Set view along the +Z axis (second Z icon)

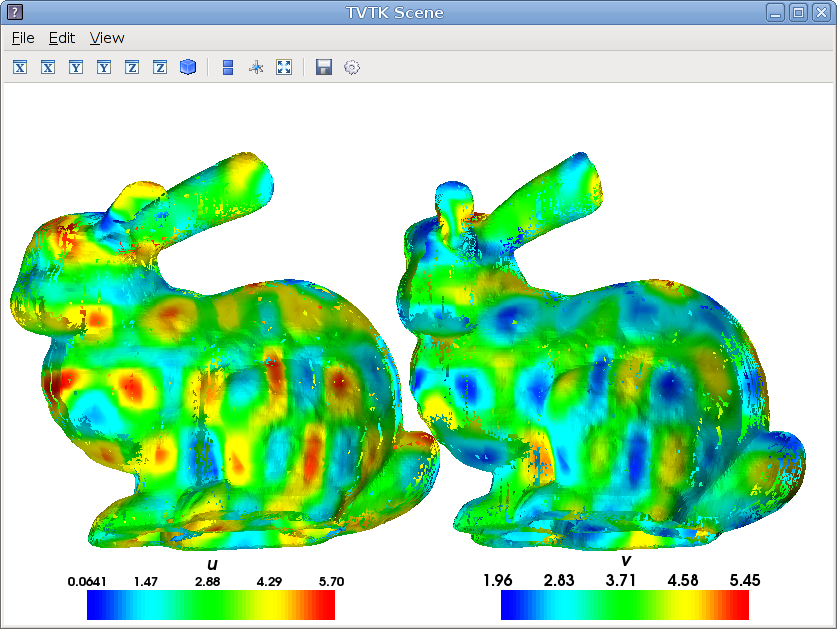tap(159, 67)
